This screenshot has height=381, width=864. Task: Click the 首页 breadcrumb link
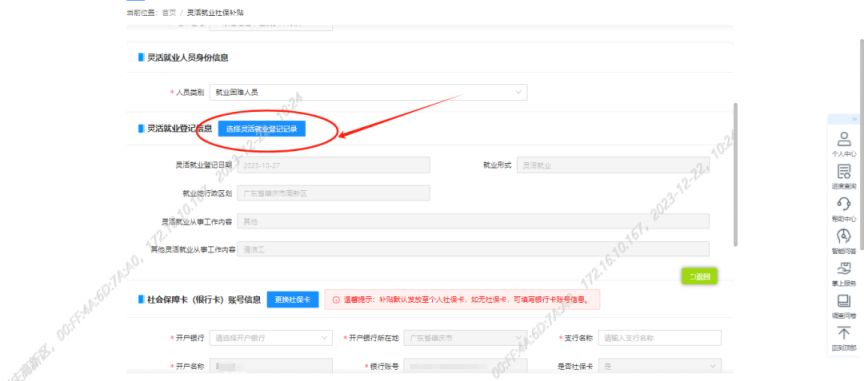168,12
